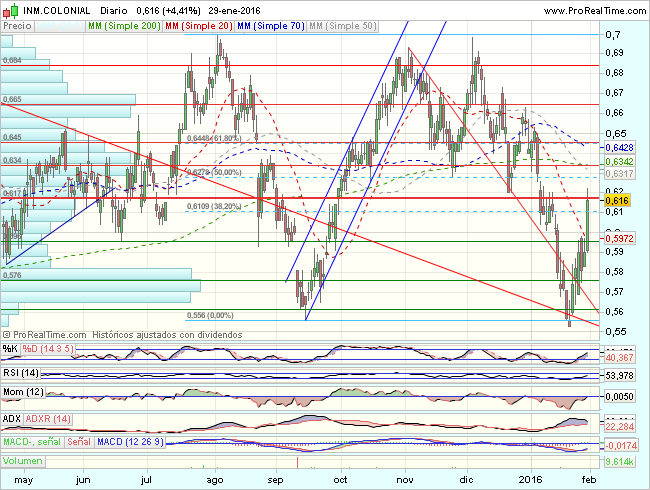Click the 0,66 price axis label
The height and width of the screenshot is (490, 650).
[x=614, y=113]
